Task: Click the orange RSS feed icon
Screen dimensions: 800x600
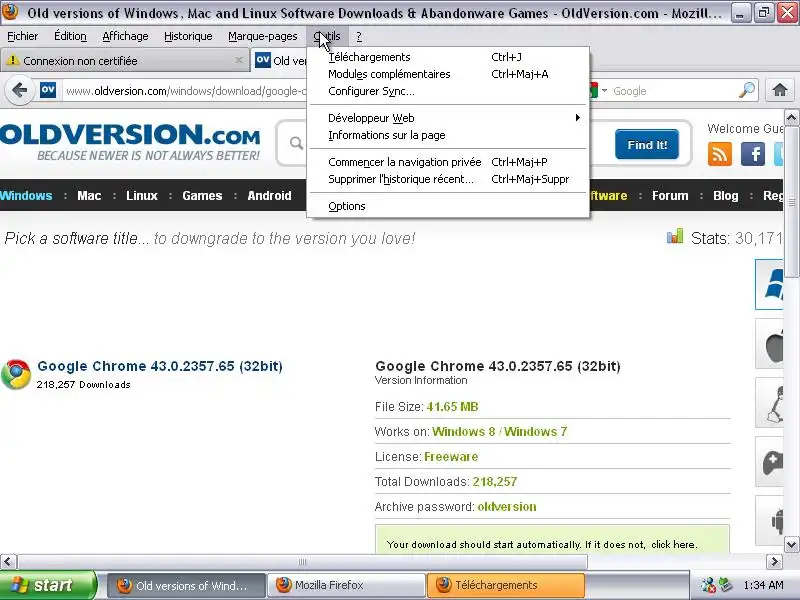Action: [x=719, y=154]
